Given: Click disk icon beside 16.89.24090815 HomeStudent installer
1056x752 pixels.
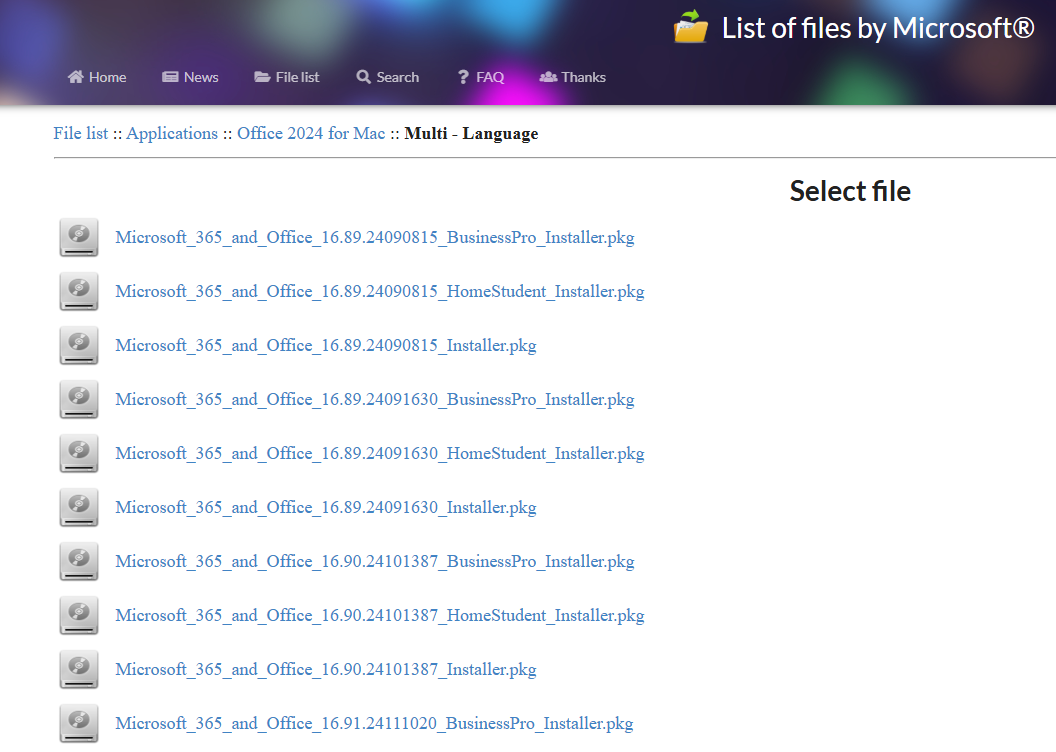Looking at the screenshot, I should coord(79,292).
